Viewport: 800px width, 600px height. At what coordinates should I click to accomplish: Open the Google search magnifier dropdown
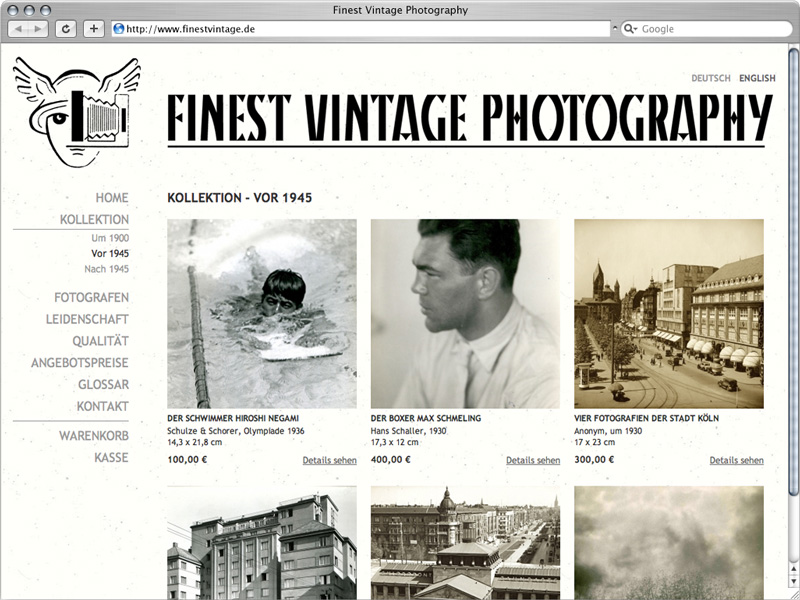click(631, 29)
